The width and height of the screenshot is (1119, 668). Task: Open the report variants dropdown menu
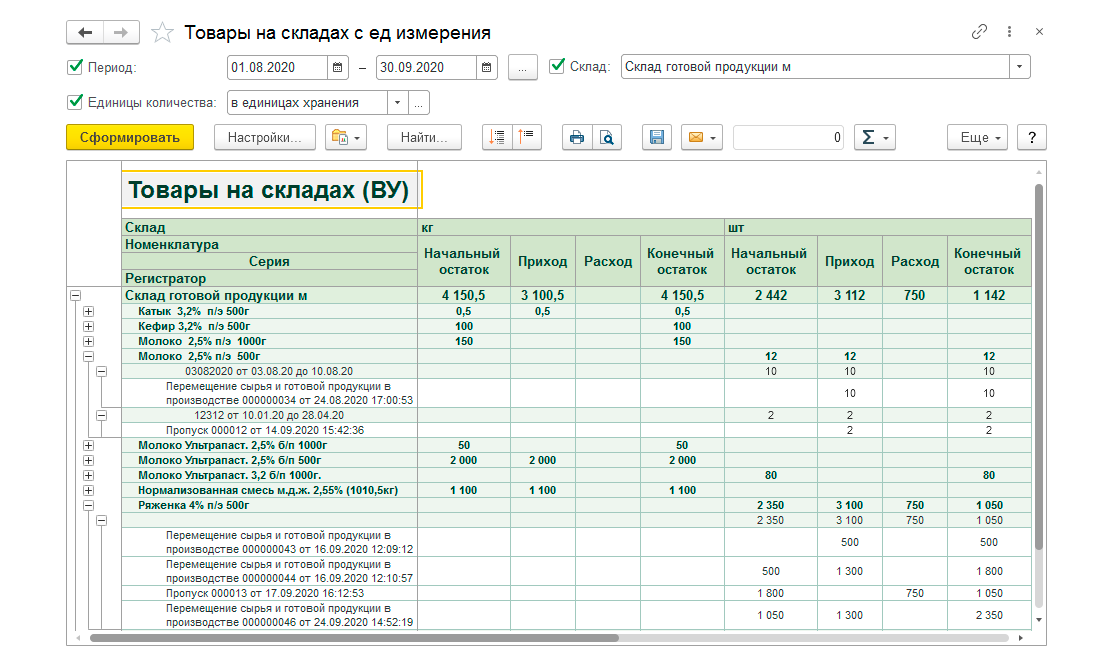pos(346,138)
